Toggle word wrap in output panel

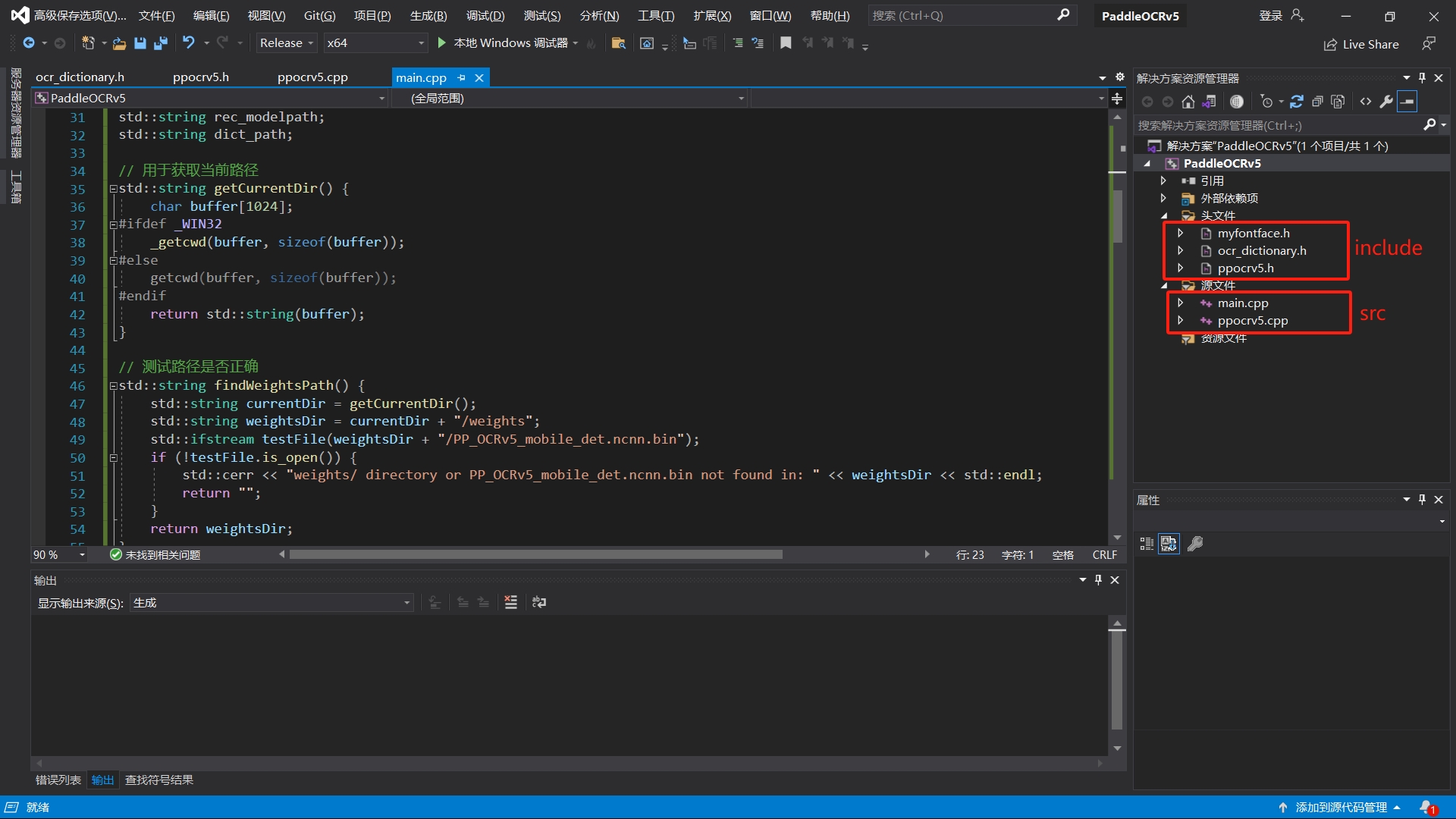click(539, 603)
